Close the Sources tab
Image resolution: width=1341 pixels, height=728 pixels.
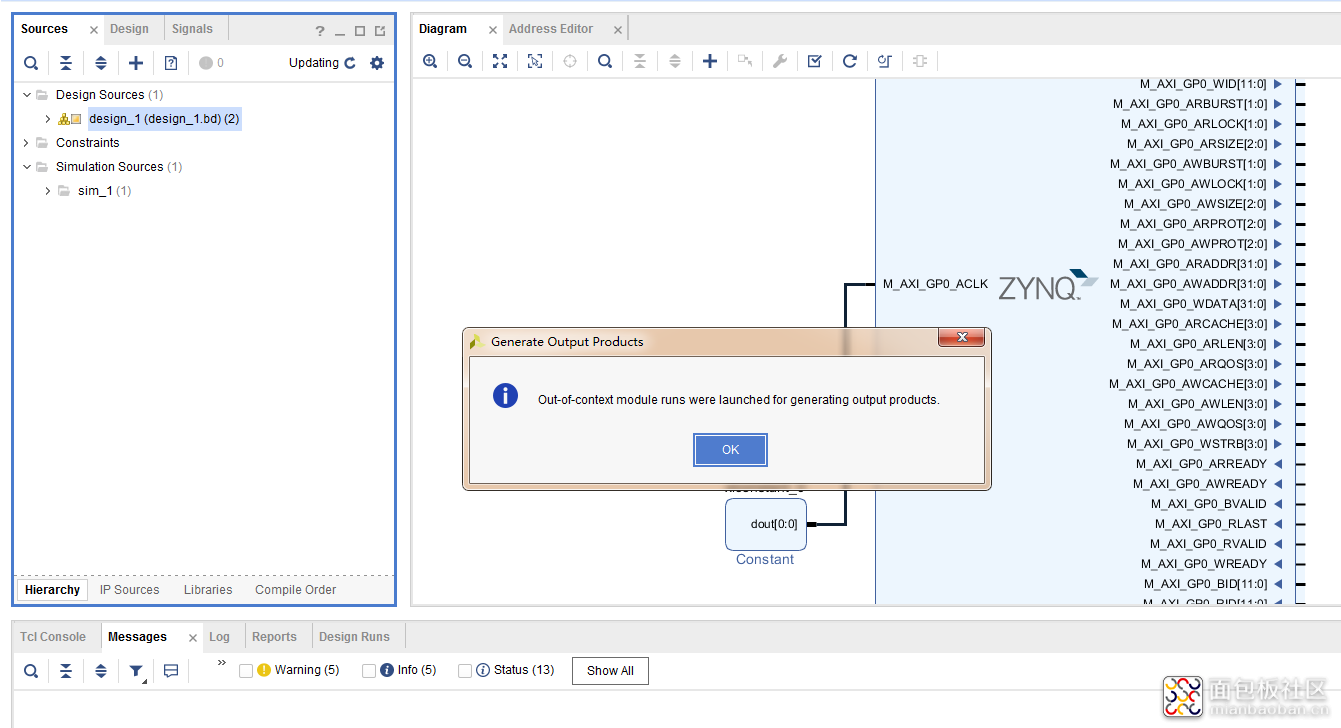94,30
